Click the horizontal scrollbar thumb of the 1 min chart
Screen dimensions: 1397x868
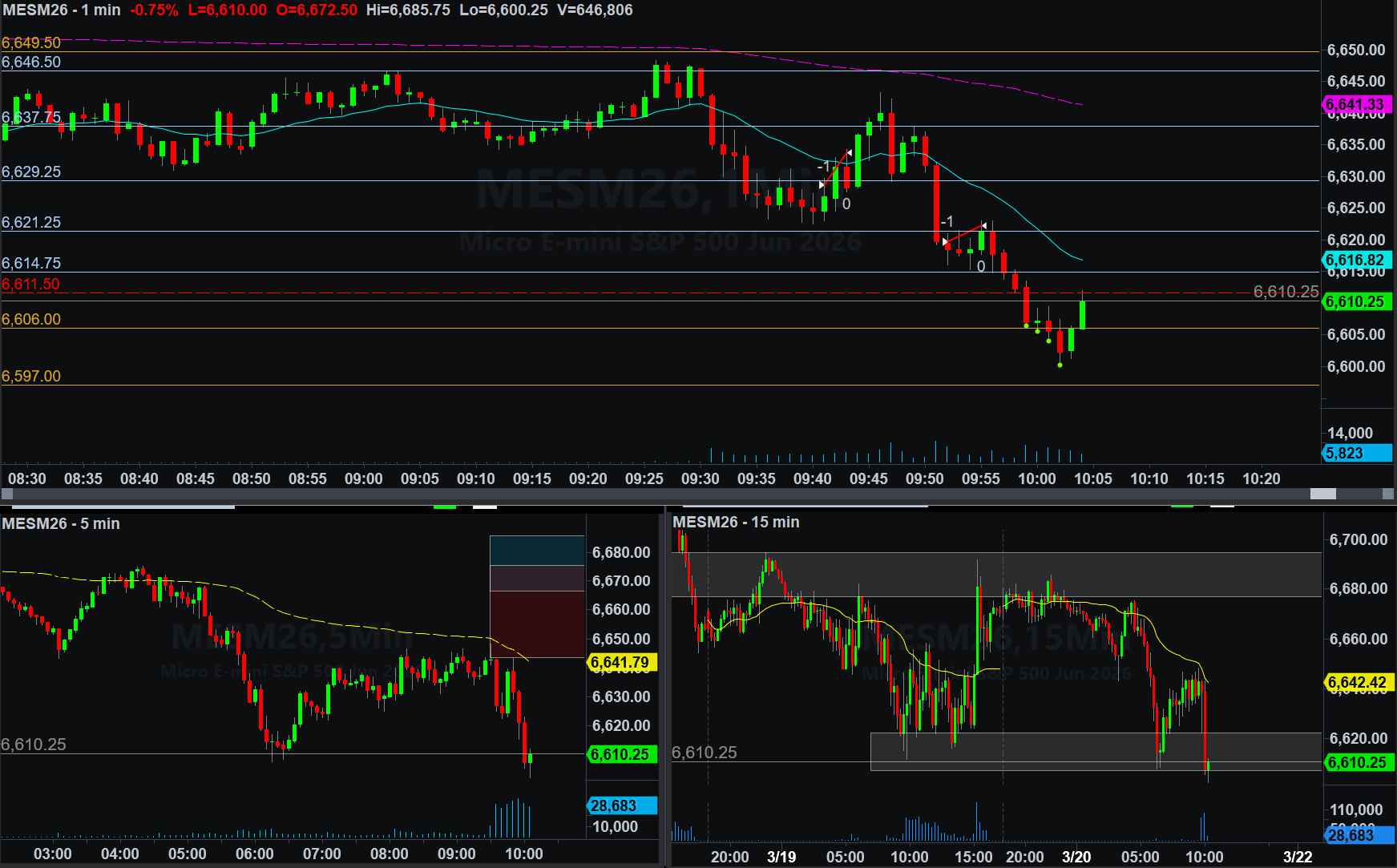point(1322,494)
